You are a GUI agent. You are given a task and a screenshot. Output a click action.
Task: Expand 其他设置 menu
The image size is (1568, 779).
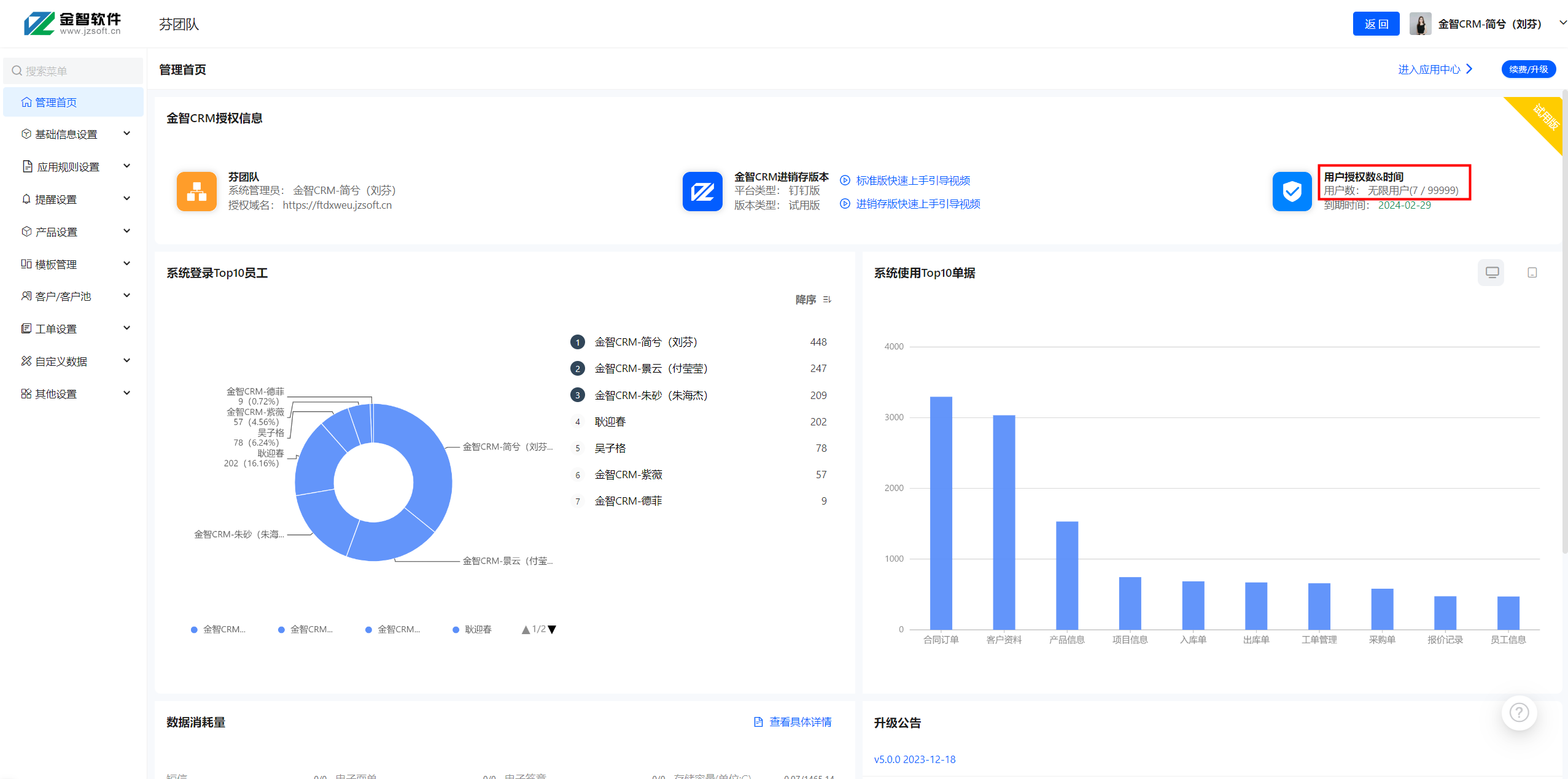74,393
